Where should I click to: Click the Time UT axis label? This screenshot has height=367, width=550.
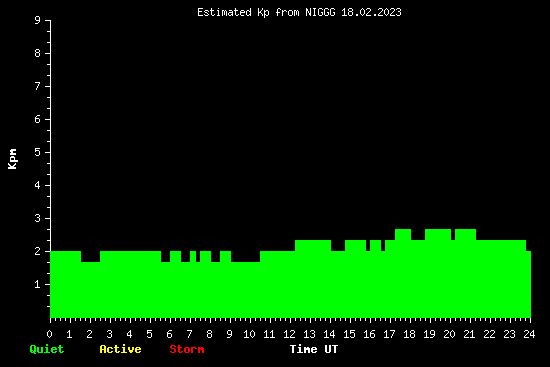pos(314,349)
